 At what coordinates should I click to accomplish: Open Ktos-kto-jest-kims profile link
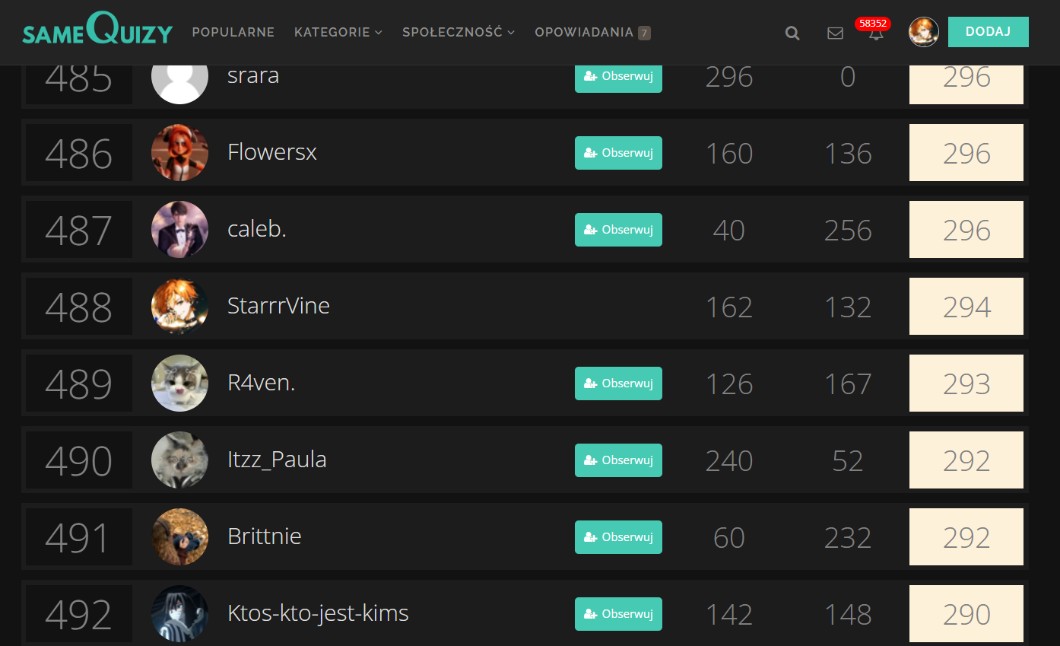[318, 613]
